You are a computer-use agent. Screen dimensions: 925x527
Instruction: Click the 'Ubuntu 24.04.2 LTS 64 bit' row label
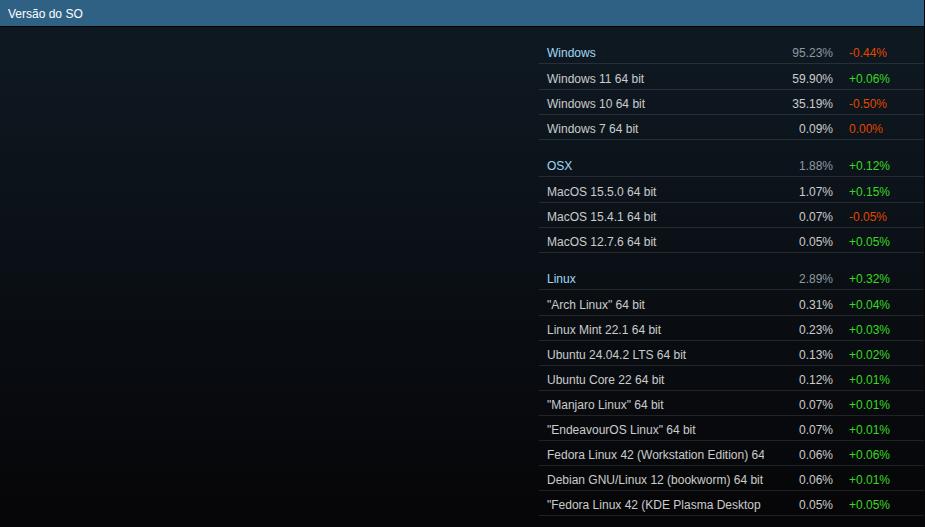pos(616,355)
